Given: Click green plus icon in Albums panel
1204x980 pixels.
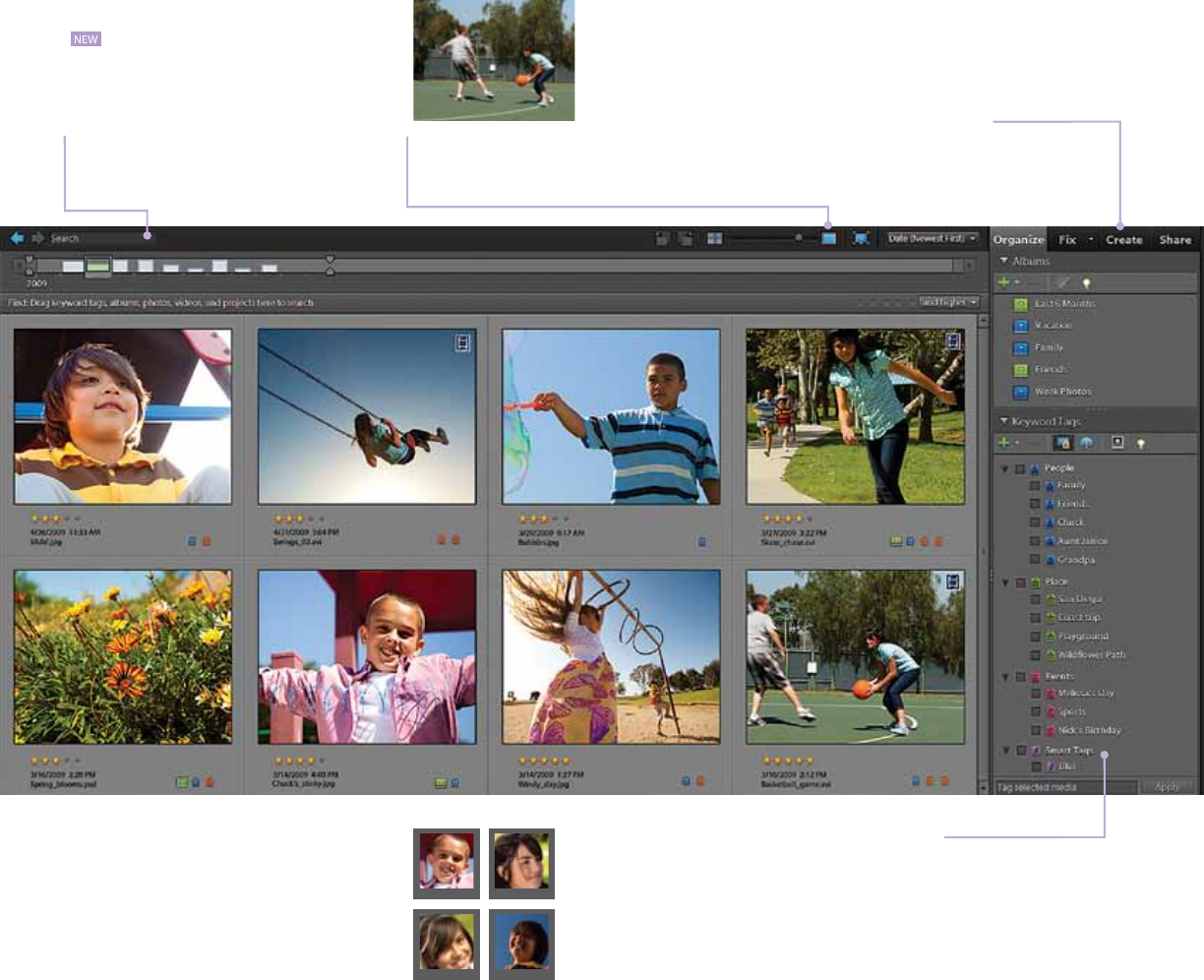Looking at the screenshot, I should pos(1004,282).
